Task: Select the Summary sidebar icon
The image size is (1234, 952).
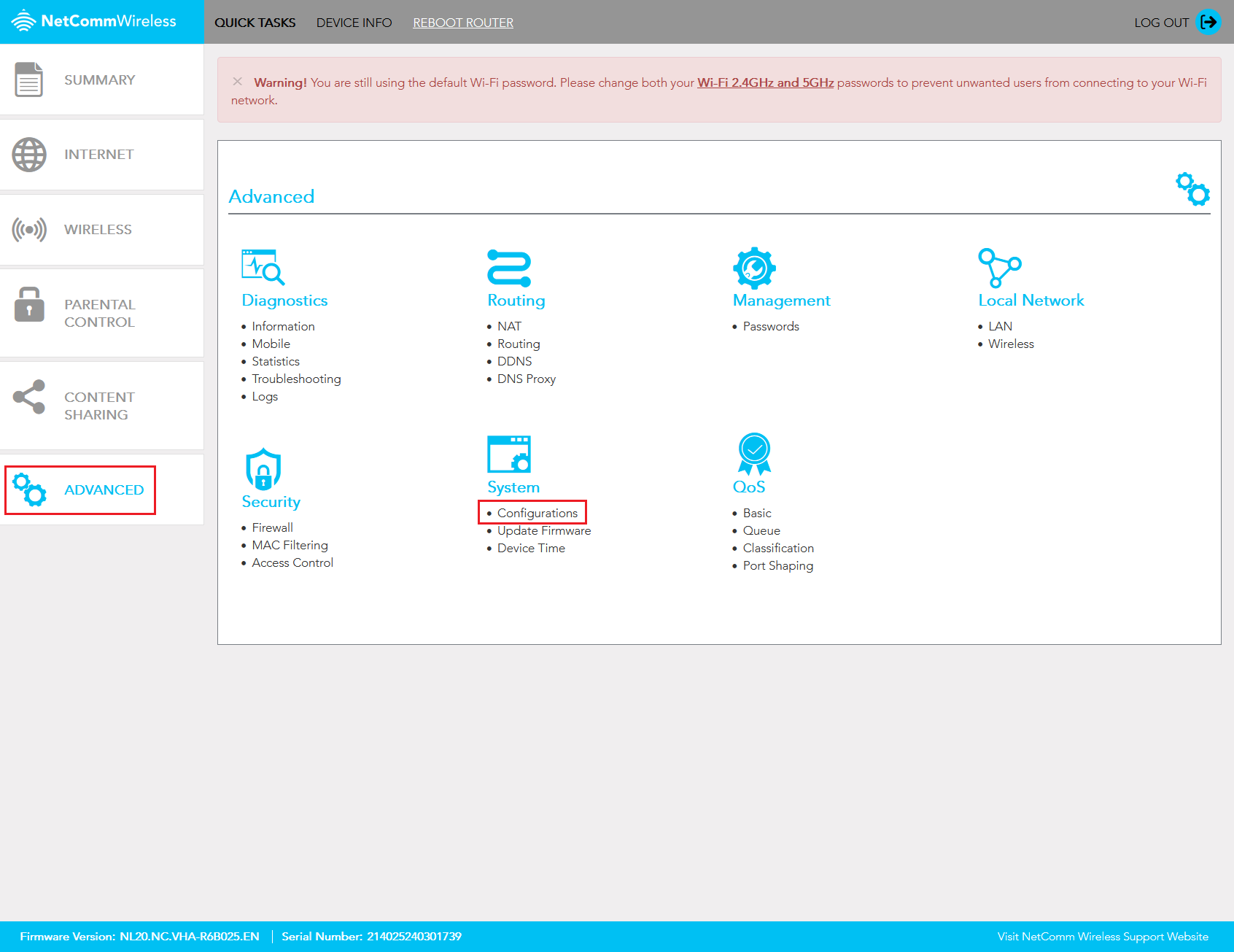Action: [29, 79]
